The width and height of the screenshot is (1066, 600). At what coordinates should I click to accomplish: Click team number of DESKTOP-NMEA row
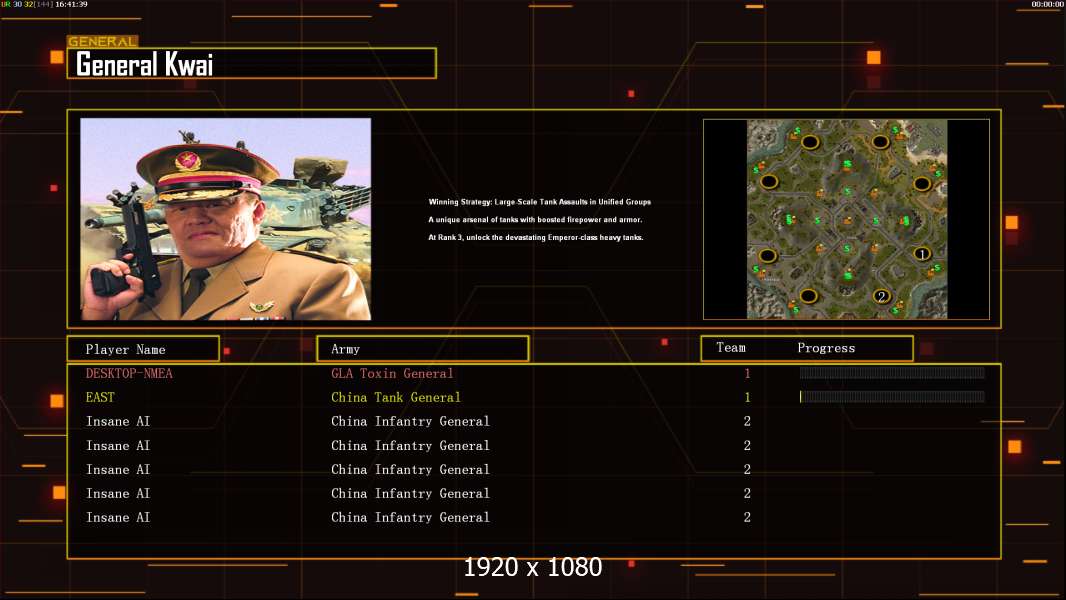click(747, 373)
